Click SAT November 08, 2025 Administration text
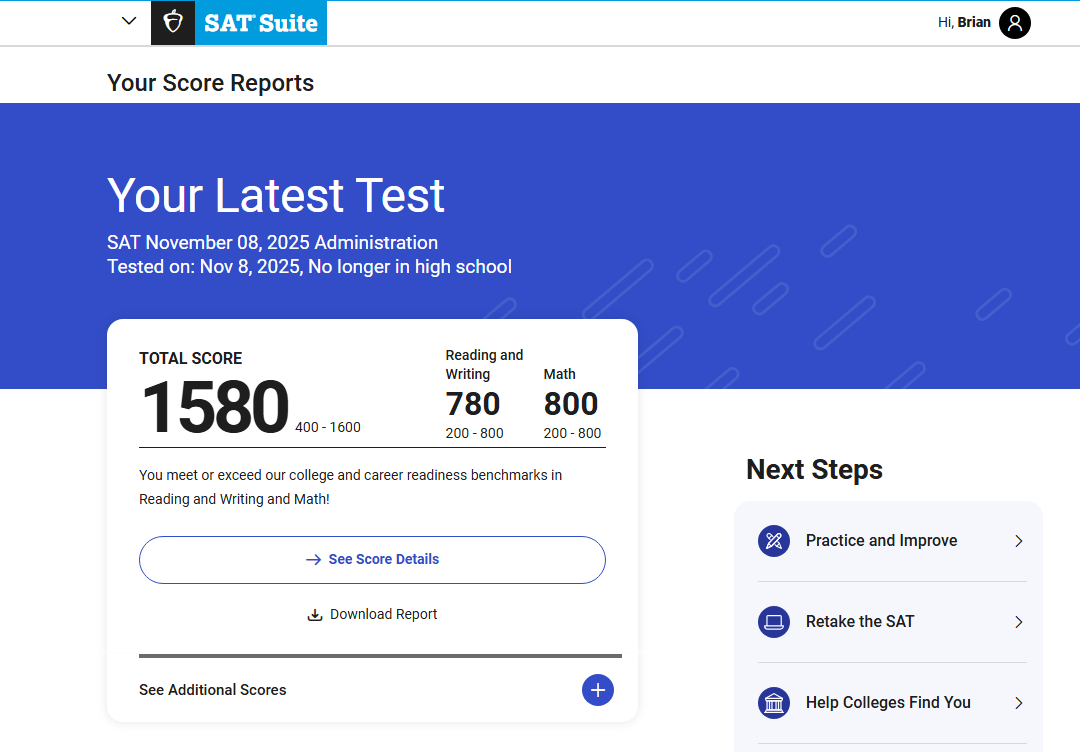Viewport: 1080px width, 752px height. [272, 242]
